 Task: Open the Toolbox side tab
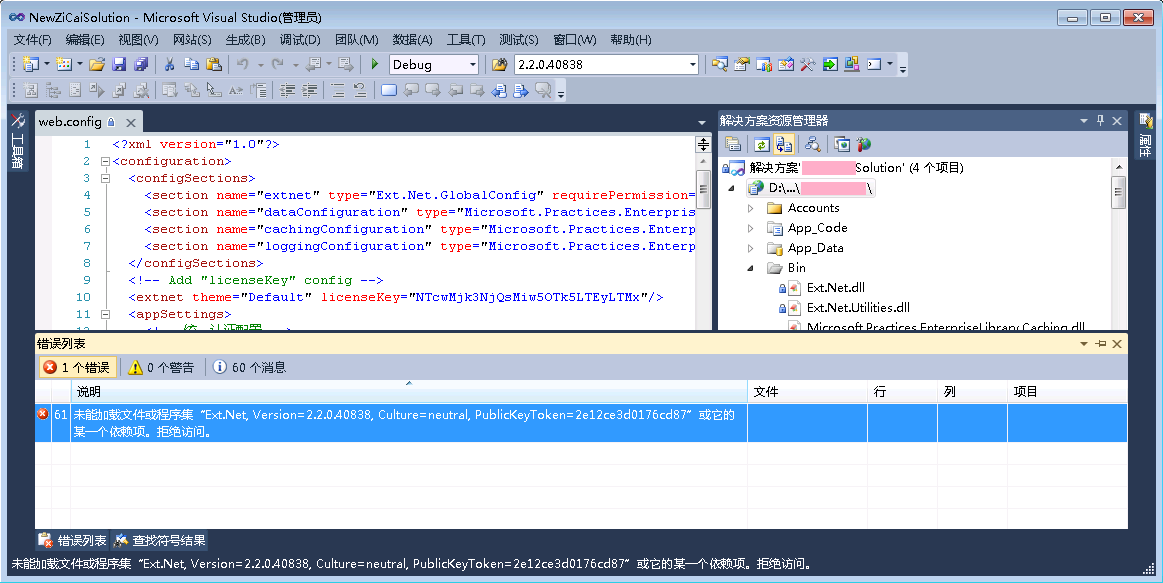click(18, 141)
